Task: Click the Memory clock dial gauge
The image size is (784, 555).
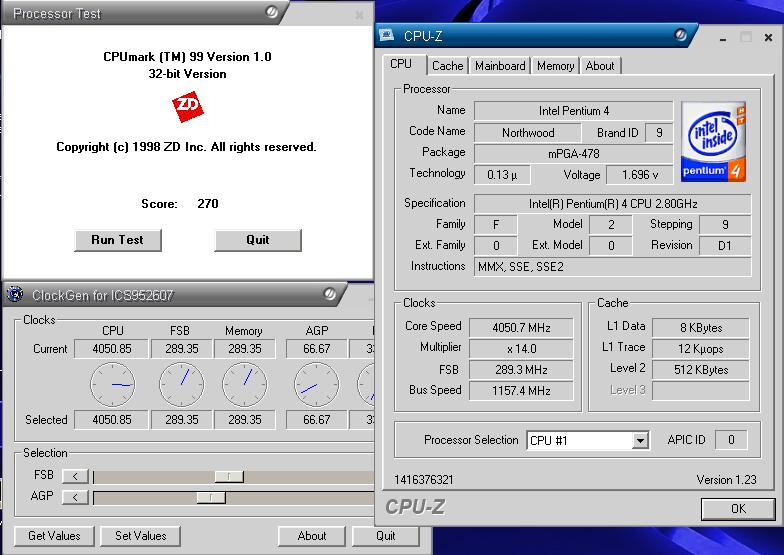Action: click(244, 384)
